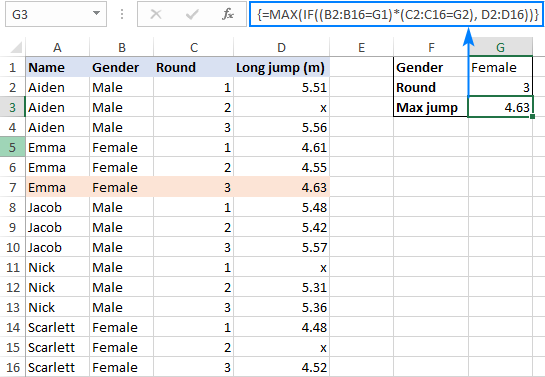Select Male in row 9
The image size is (545, 377).
[121, 227]
